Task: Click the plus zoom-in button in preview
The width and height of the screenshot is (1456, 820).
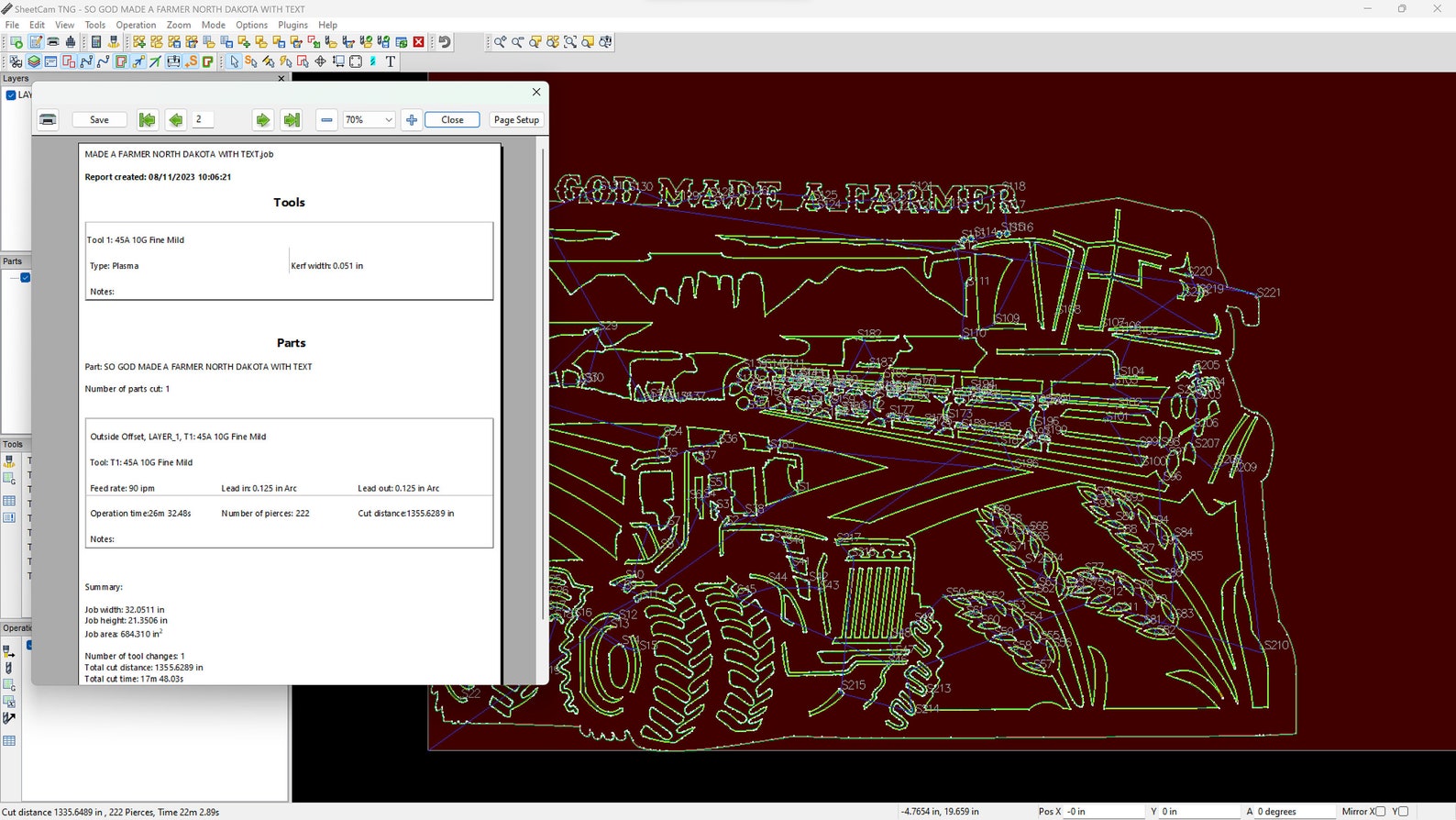Action: 412,120
